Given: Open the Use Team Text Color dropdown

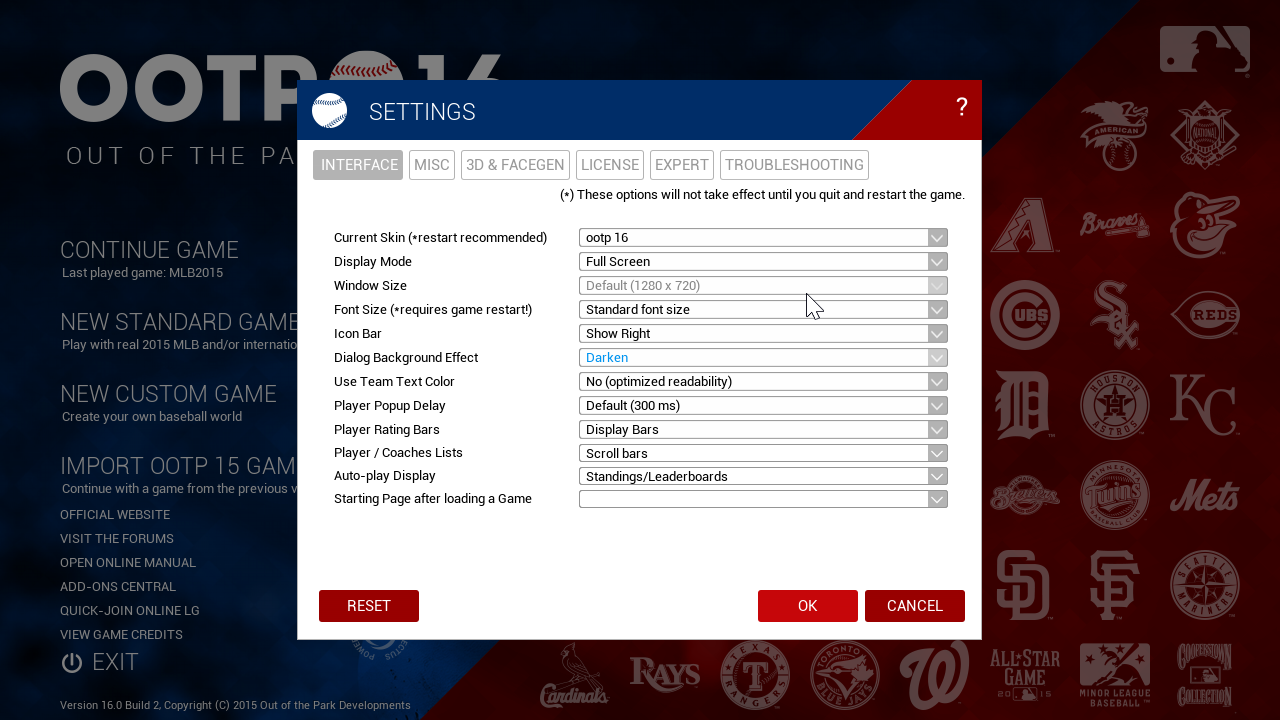Looking at the screenshot, I should [763, 382].
